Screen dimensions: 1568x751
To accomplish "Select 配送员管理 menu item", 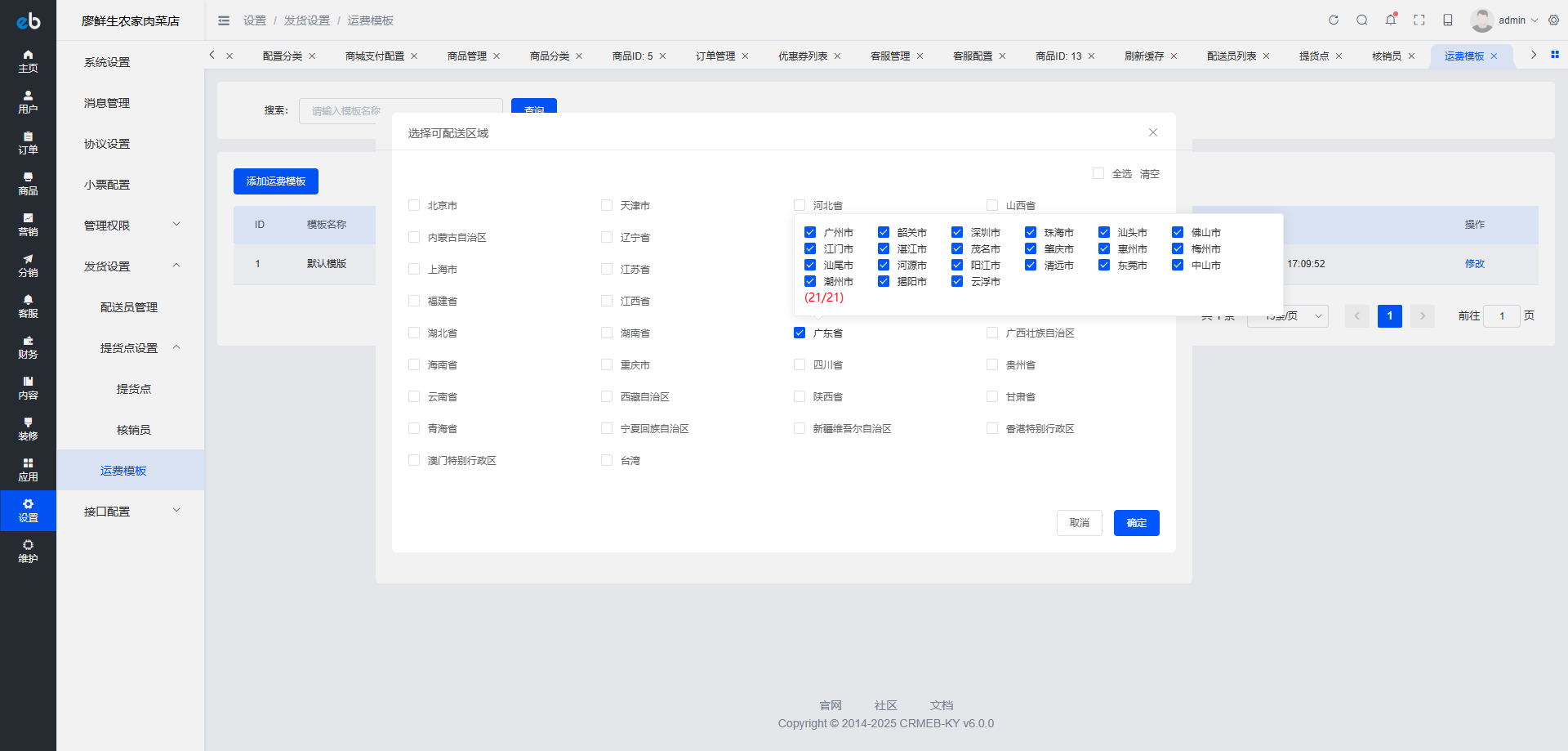I will [x=129, y=307].
